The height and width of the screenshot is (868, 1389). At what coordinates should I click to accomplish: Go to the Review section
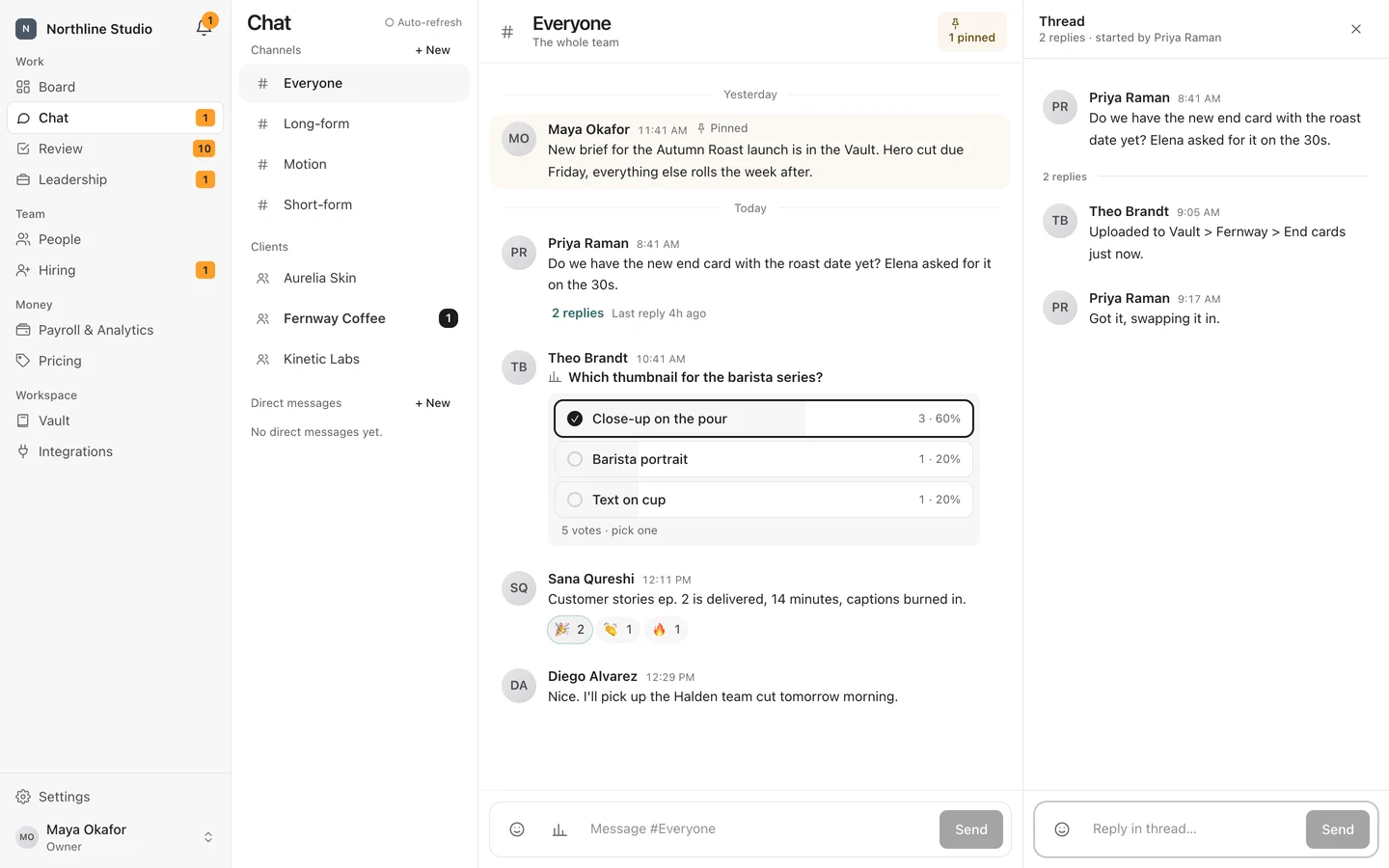point(116,149)
